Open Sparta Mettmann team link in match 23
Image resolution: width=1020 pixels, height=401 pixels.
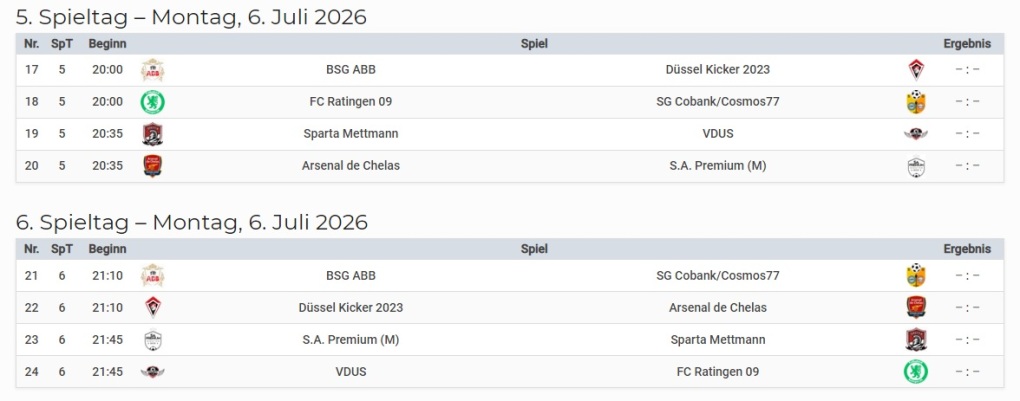pyautogui.click(x=718, y=340)
